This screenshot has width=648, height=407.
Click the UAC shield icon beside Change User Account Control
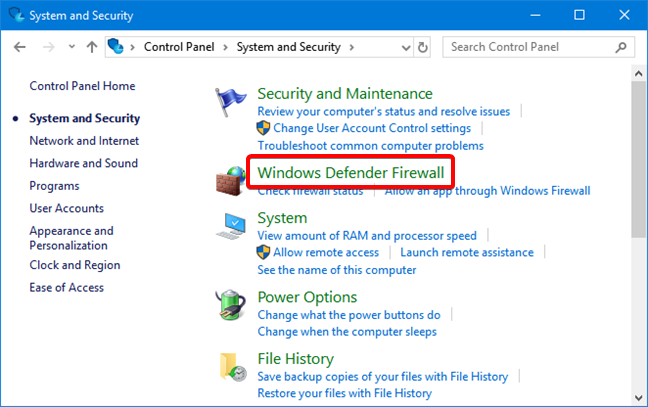(263, 128)
